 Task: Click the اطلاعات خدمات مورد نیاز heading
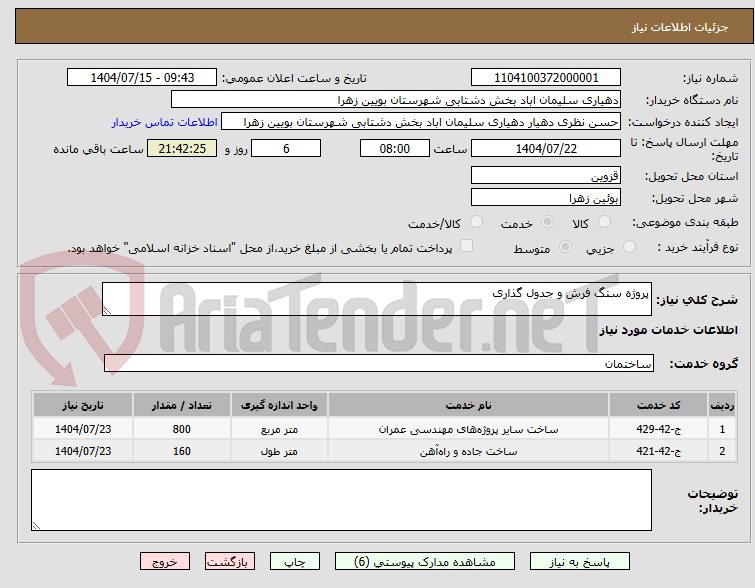click(x=668, y=330)
